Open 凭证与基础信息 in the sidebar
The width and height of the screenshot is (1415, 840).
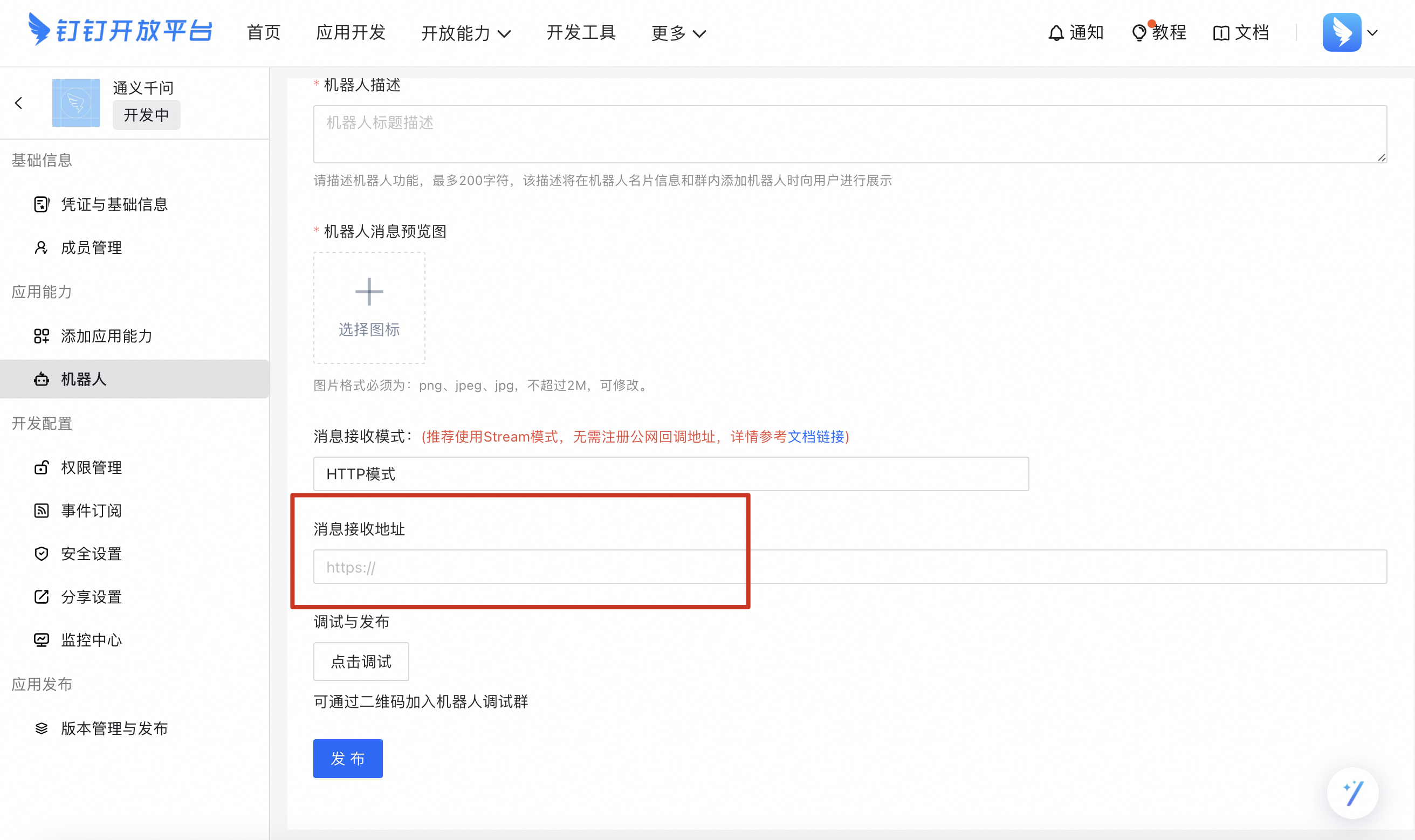(x=114, y=204)
